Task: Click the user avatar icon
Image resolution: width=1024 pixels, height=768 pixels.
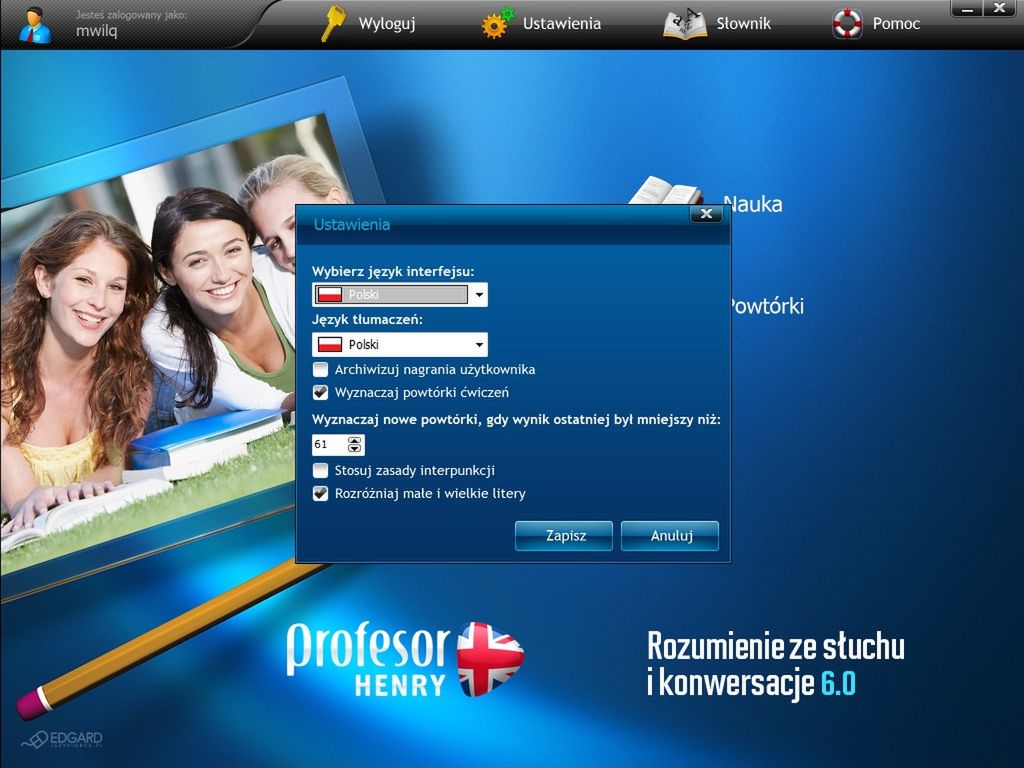Action: pos(35,25)
